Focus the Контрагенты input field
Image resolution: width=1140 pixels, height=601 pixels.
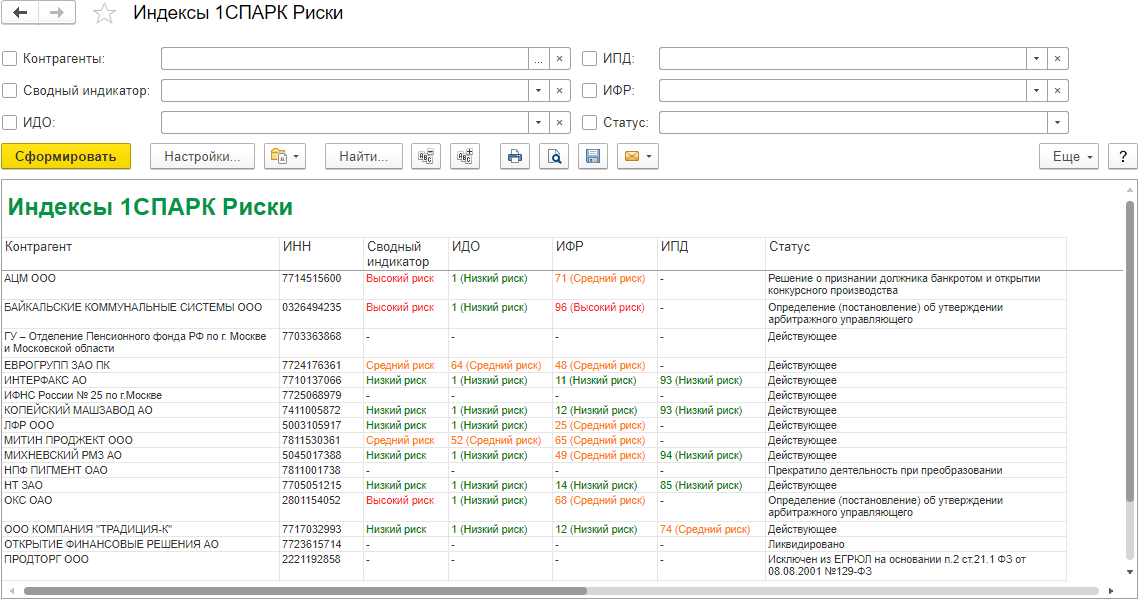pos(345,59)
